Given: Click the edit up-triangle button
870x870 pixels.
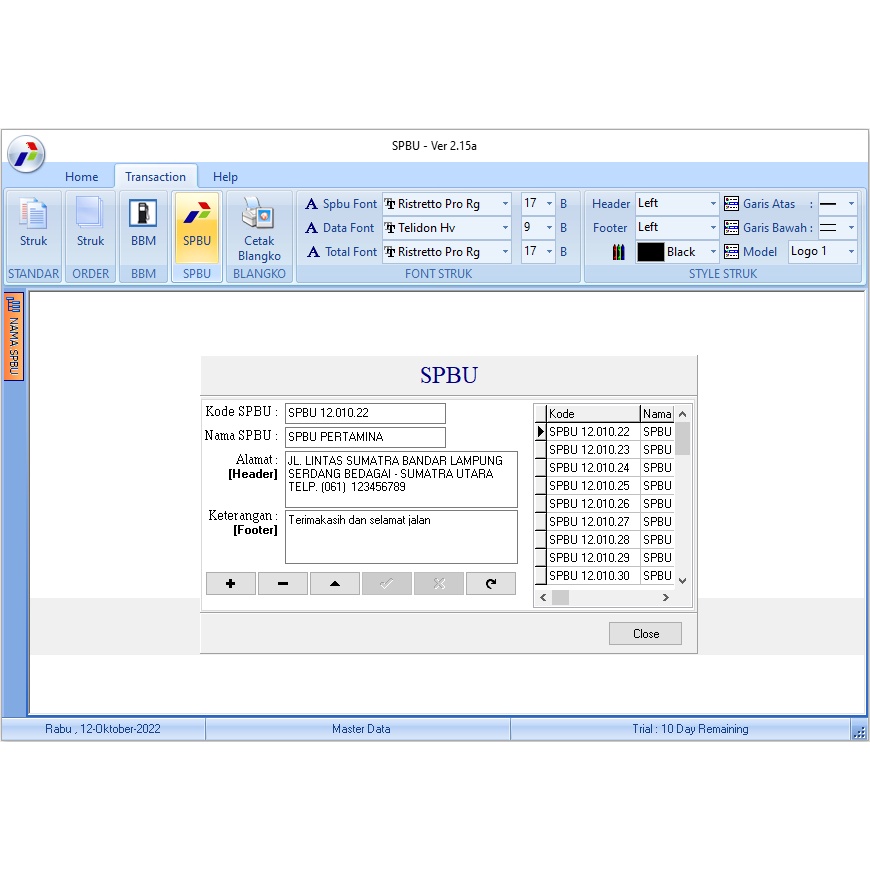Looking at the screenshot, I should (335, 584).
